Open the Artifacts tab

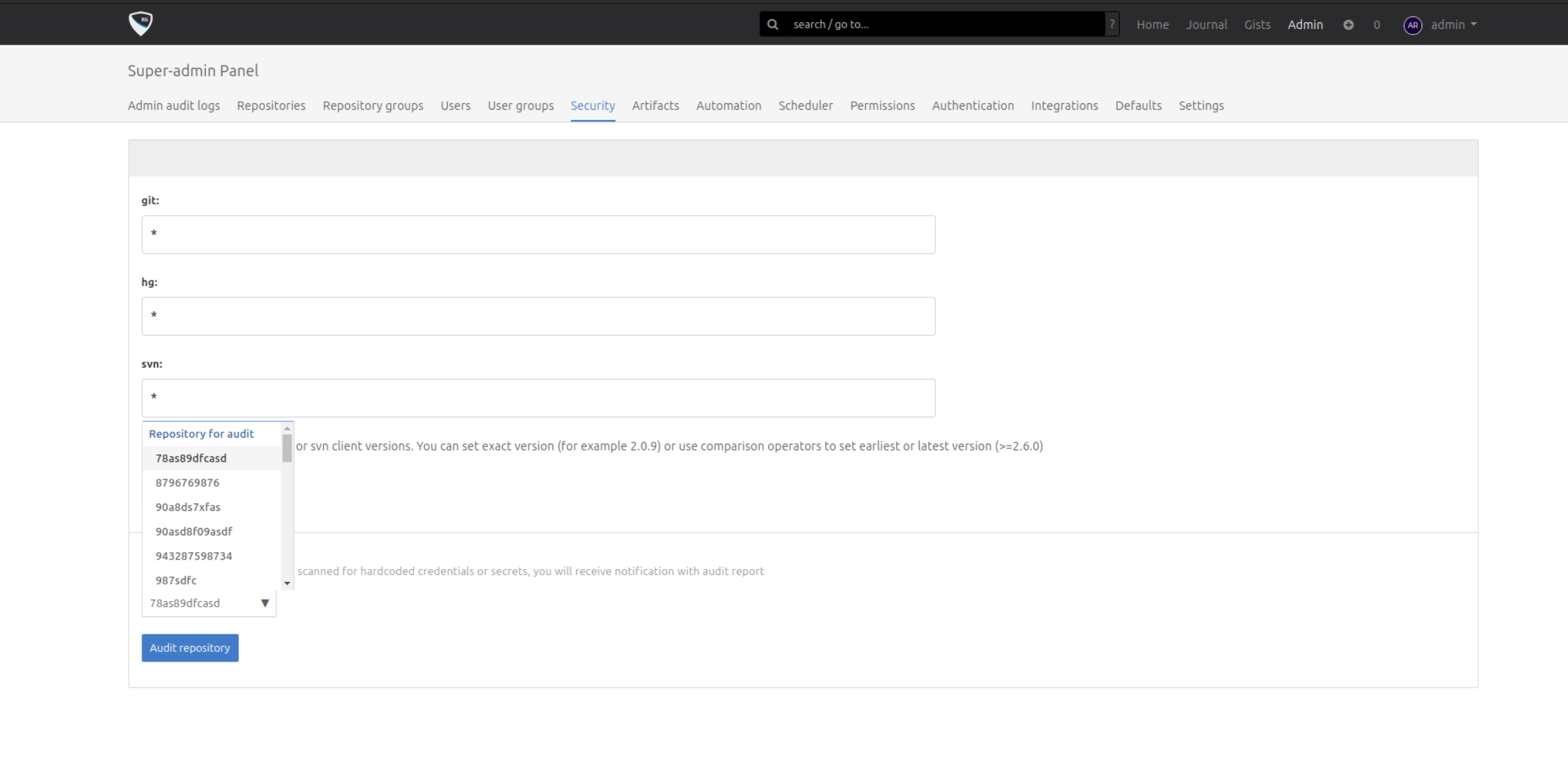tap(656, 106)
